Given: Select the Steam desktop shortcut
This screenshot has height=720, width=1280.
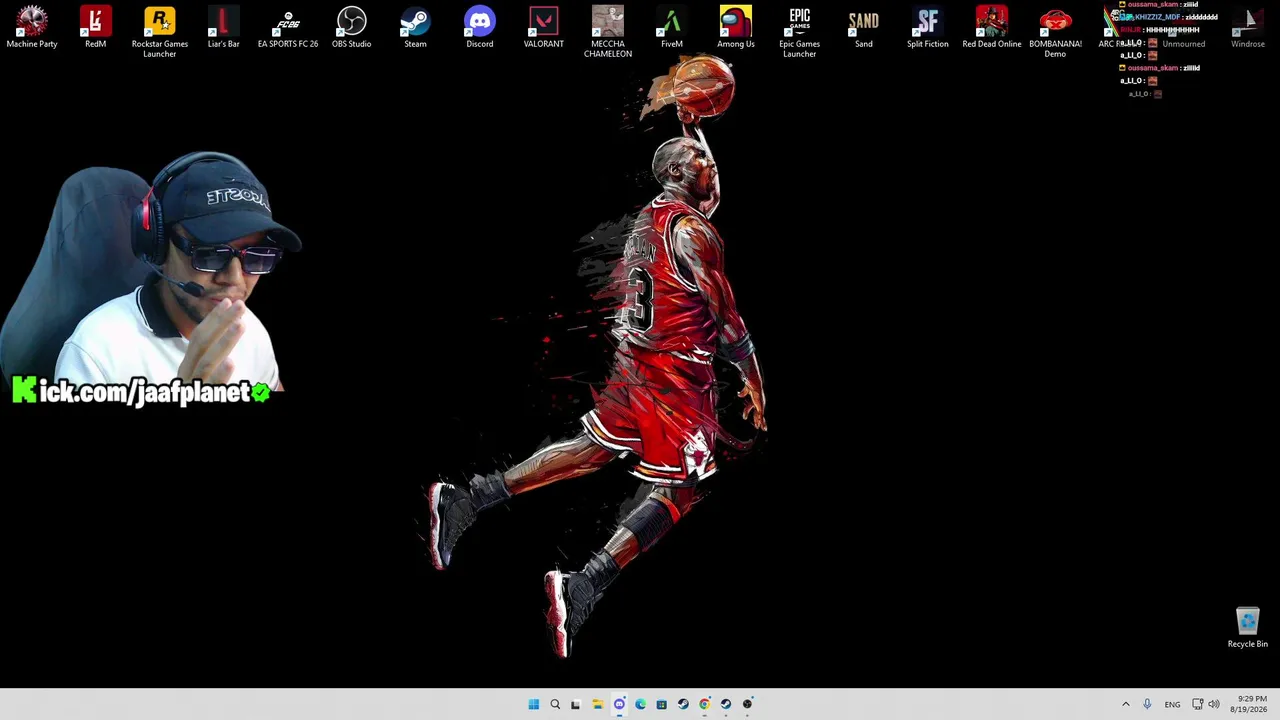Looking at the screenshot, I should (x=415, y=28).
